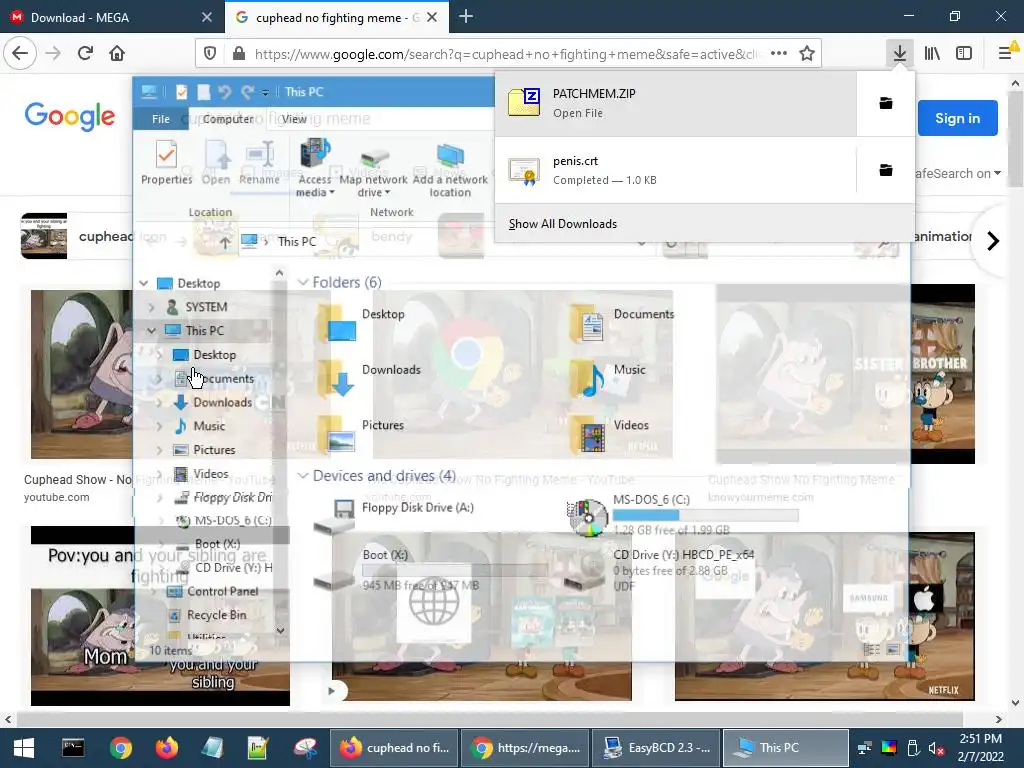The width and height of the screenshot is (1024, 768).
Task: Launch Chrome from the pinned taskbar icon
Action: click(120, 748)
